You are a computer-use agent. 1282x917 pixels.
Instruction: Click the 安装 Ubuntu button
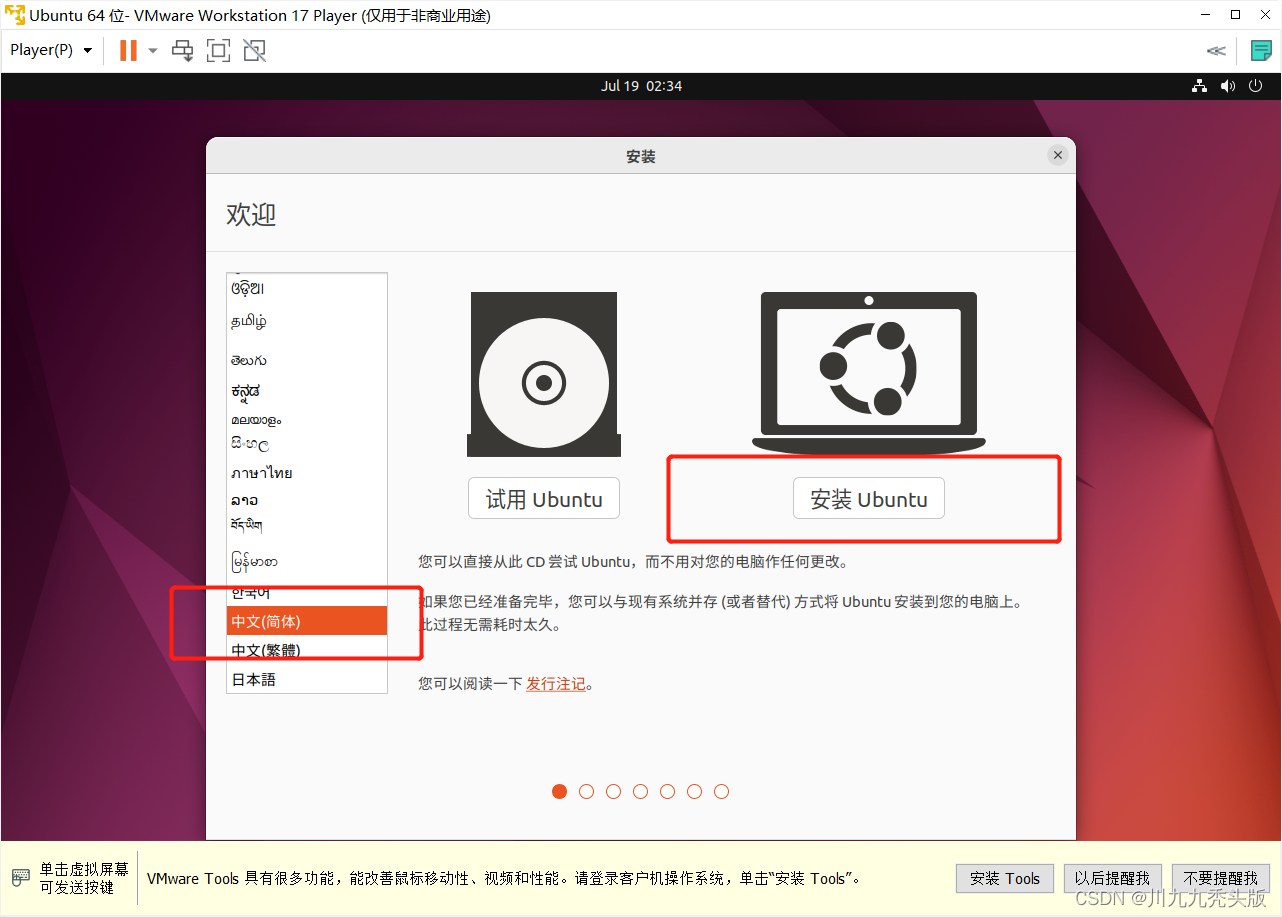(x=868, y=498)
